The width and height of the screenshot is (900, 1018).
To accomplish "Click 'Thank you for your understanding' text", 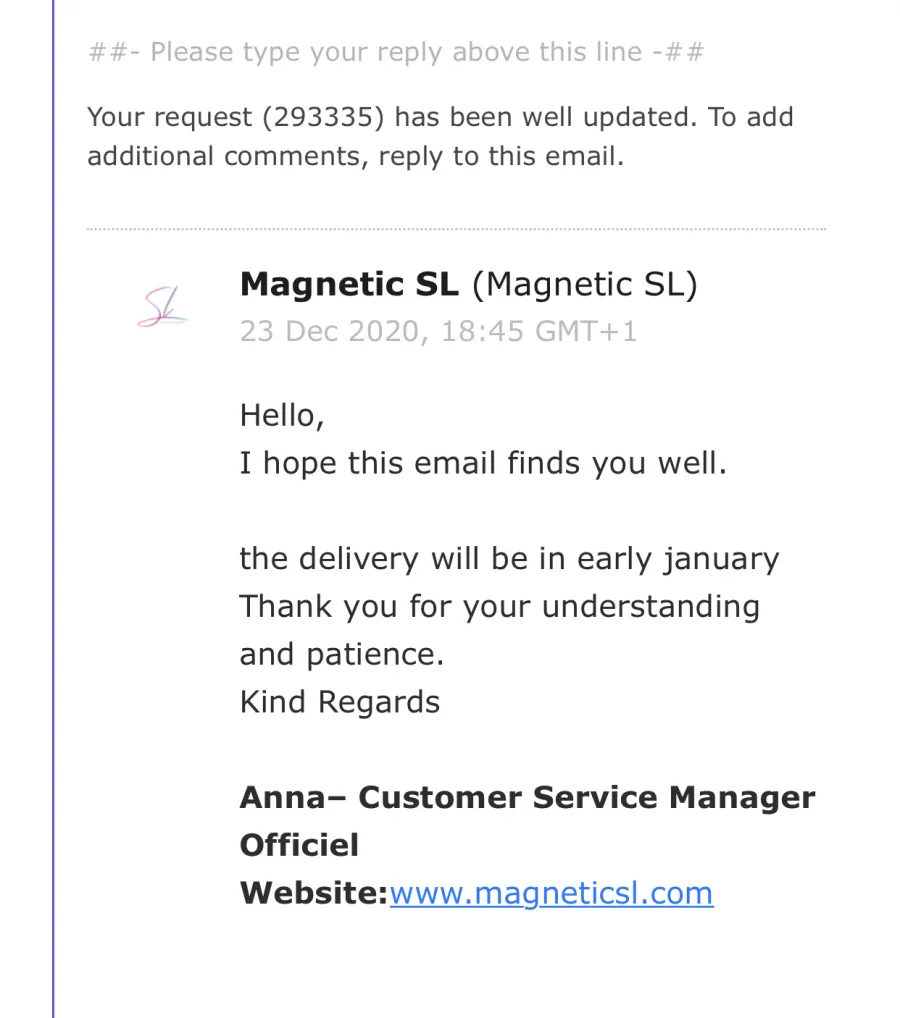I will [499, 606].
